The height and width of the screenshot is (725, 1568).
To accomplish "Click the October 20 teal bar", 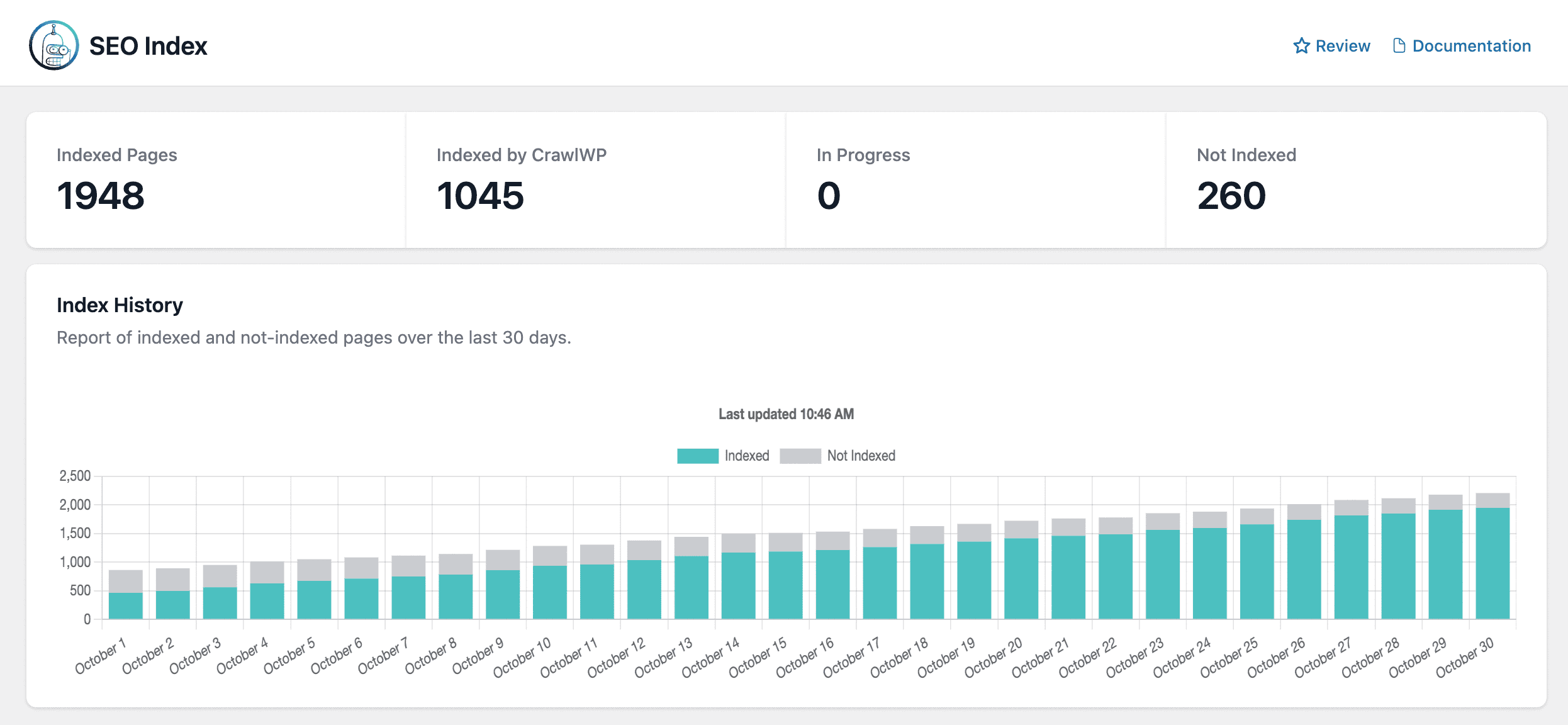I will 1021,578.
